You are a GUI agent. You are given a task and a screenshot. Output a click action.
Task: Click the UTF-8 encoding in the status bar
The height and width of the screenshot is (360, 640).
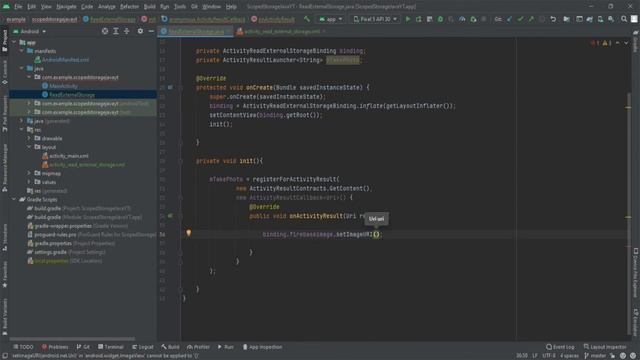[549, 356]
